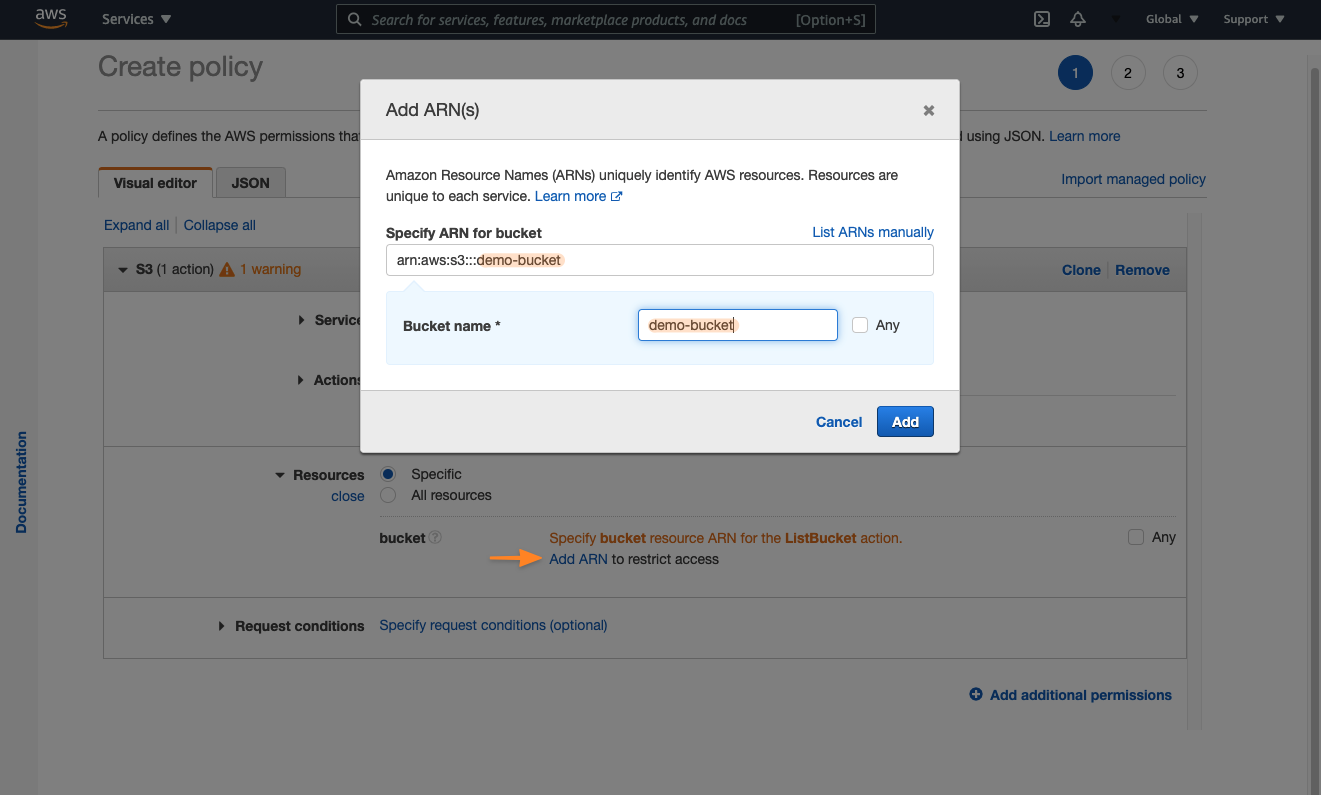Open the notifications bell icon
Screen dimensions: 1321x795
[1078, 19]
